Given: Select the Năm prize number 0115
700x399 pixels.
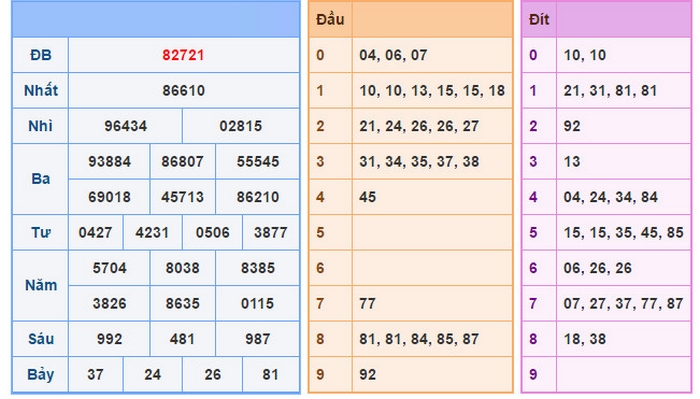Looking at the screenshot, I should 258,303.
